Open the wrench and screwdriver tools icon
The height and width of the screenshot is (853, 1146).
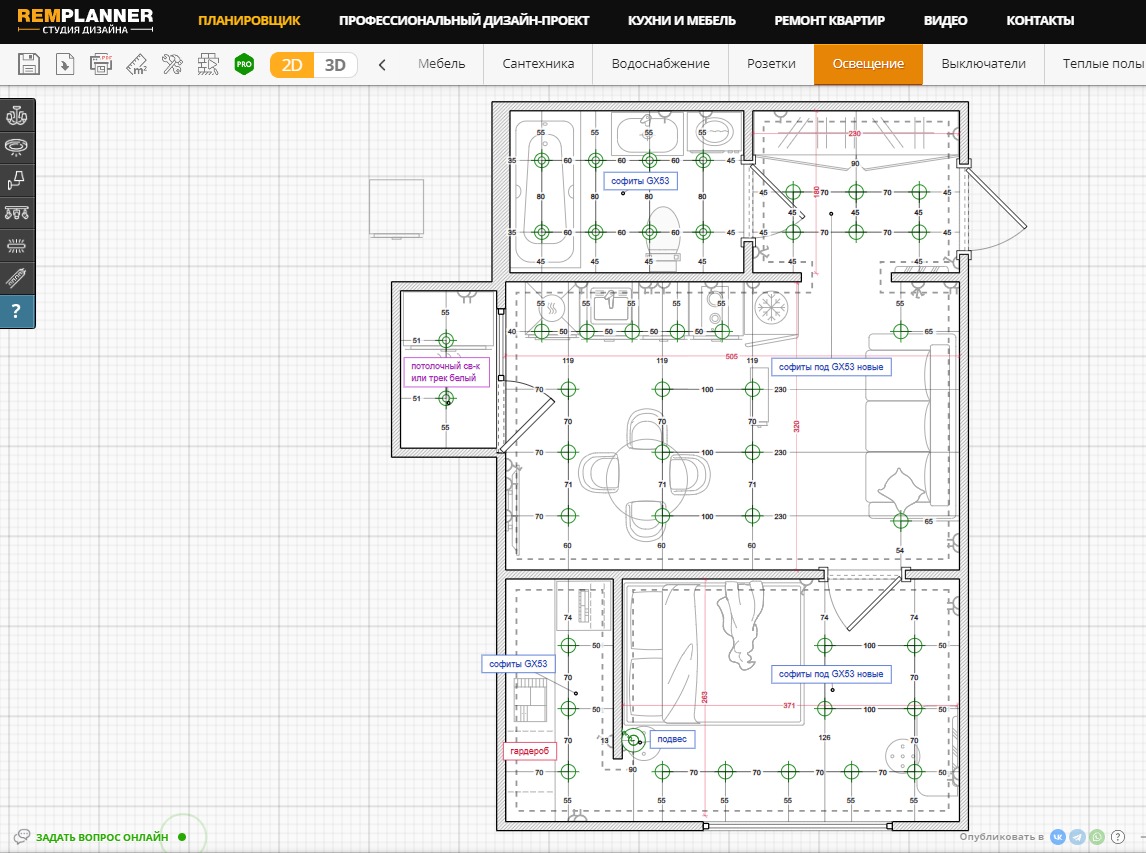[172, 64]
